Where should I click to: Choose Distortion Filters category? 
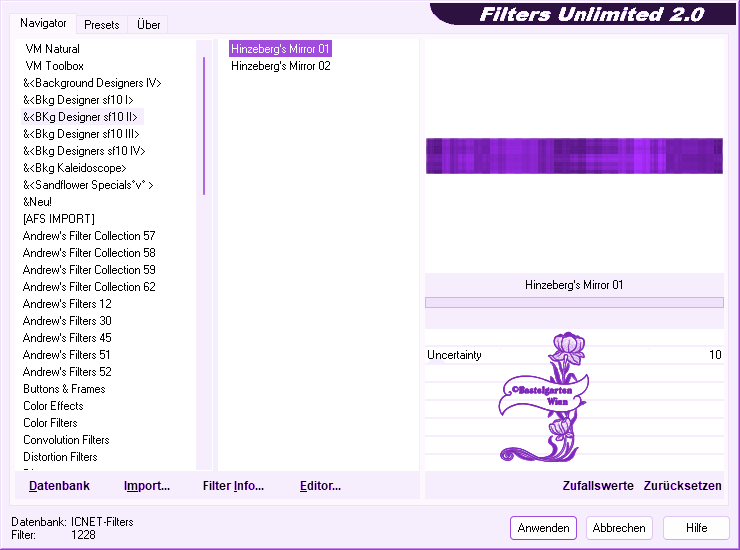[60, 457]
